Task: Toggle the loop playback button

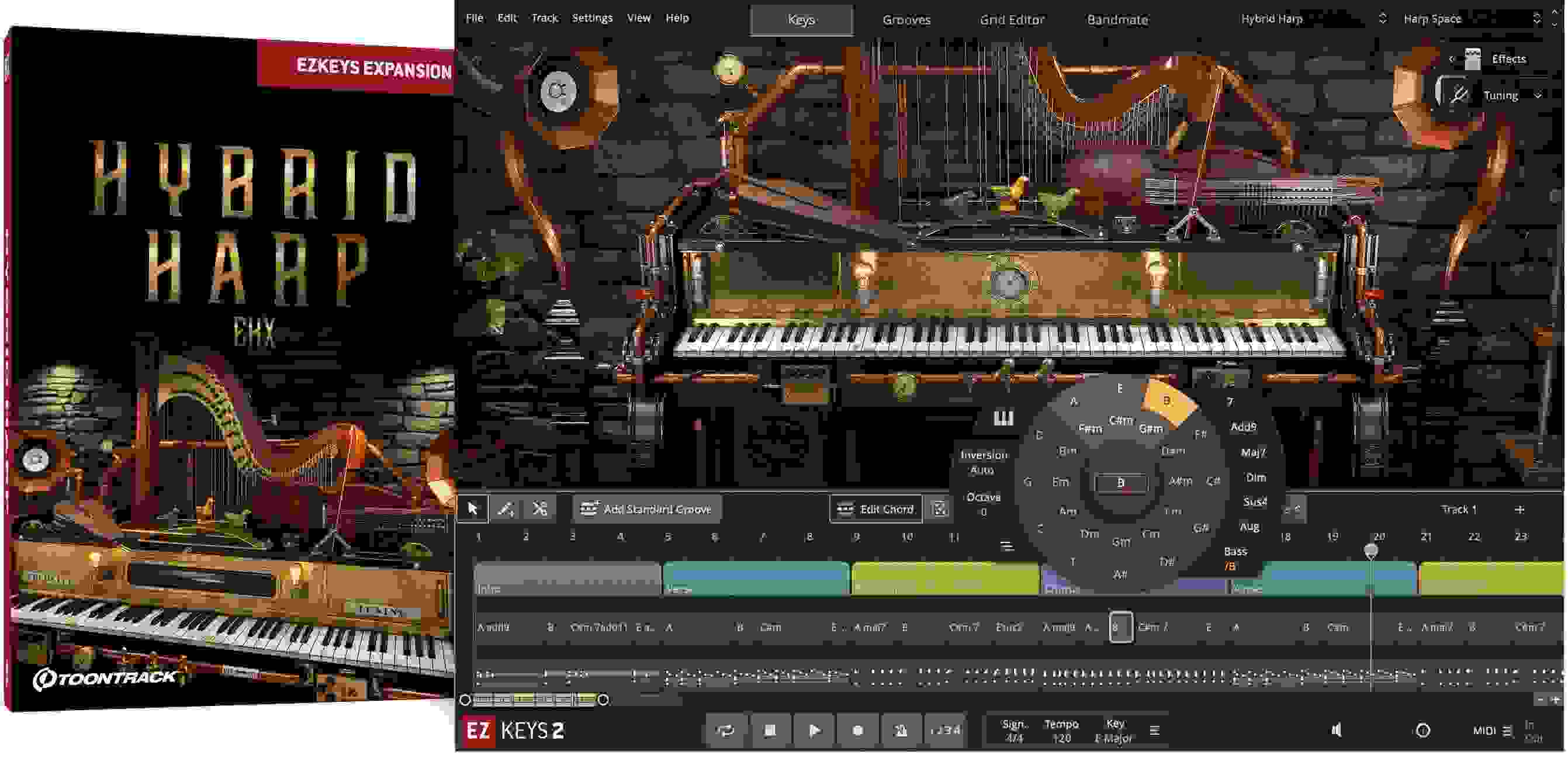Action: point(725,730)
